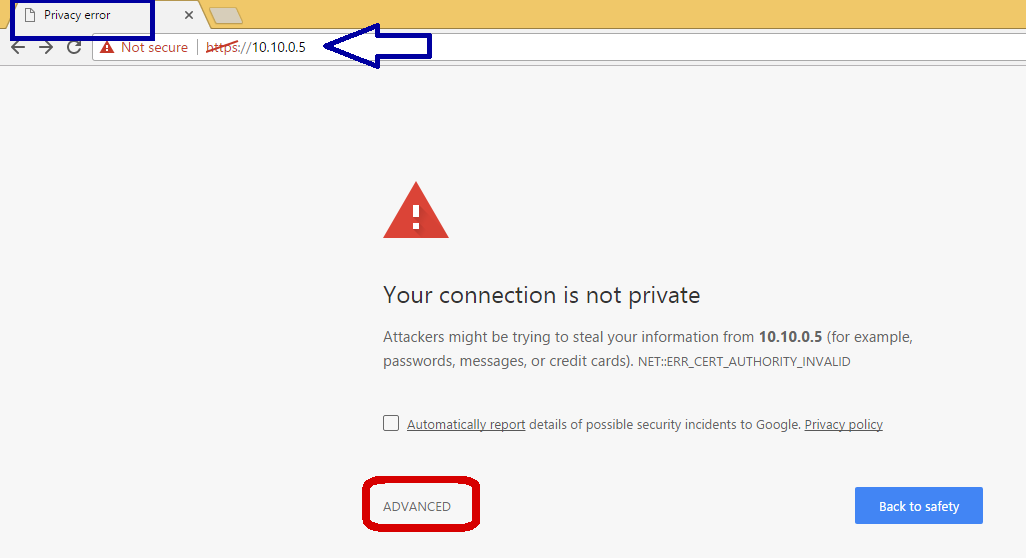Screen dimensions: 1026x558
Task: Click the browser Forward arrow
Action: (46, 47)
